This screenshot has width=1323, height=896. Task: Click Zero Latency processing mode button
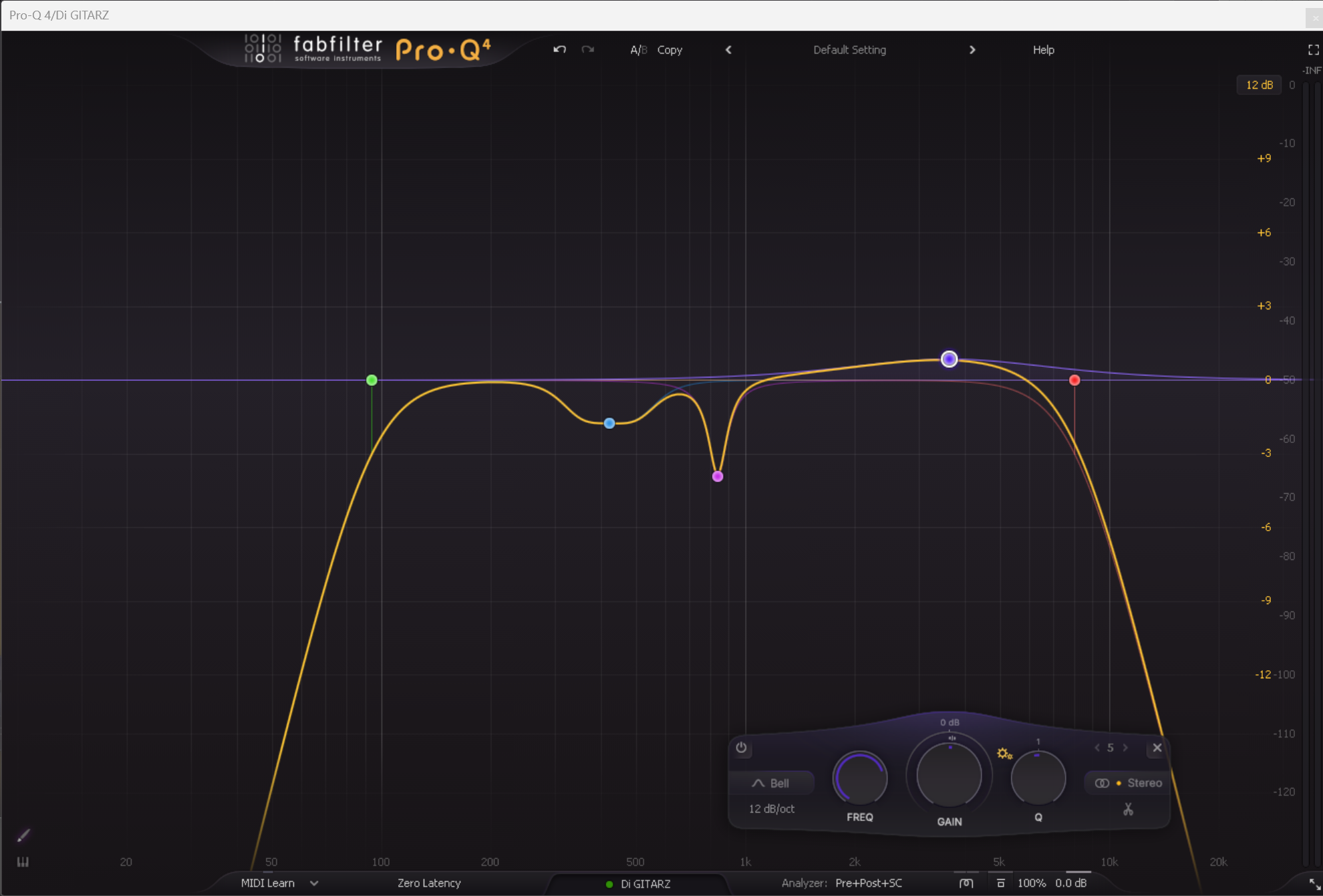click(429, 883)
